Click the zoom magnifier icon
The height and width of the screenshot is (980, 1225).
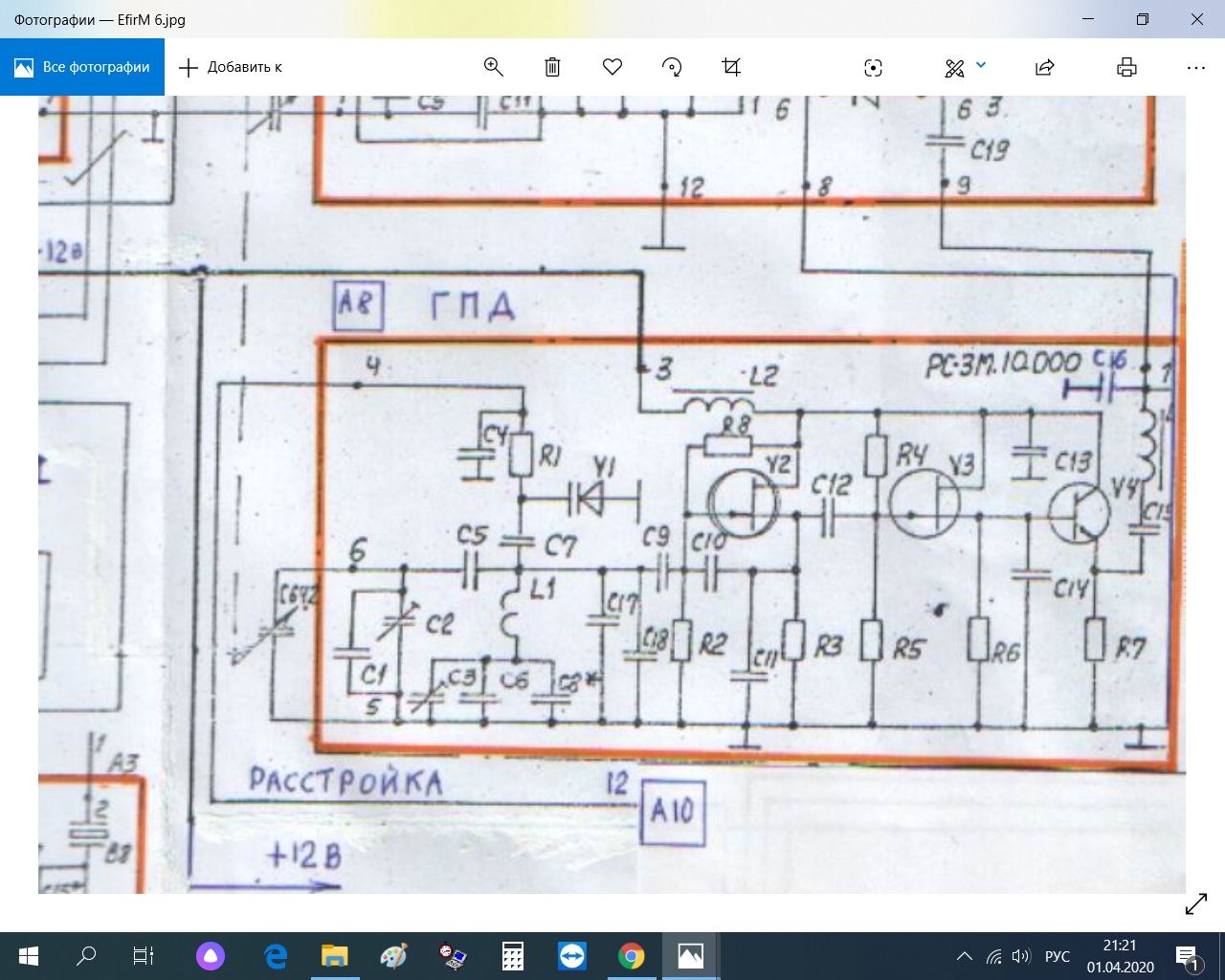494,67
